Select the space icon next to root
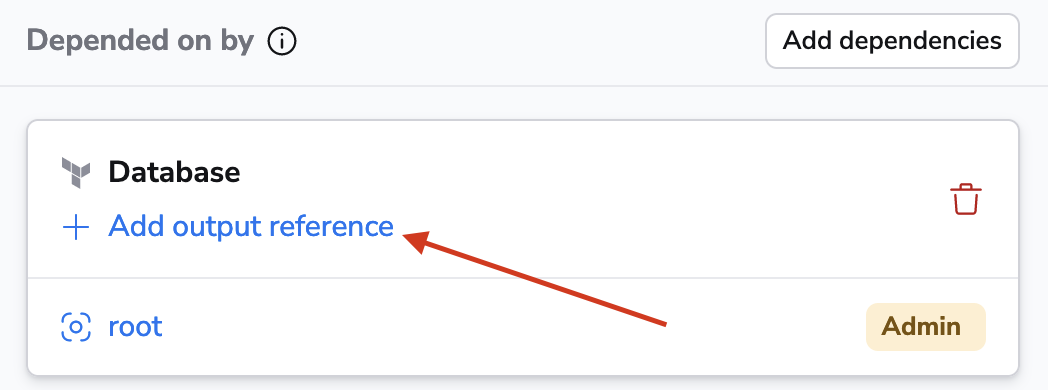Image resolution: width=1048 pixels, height=390 pixels. pos(76,327)
